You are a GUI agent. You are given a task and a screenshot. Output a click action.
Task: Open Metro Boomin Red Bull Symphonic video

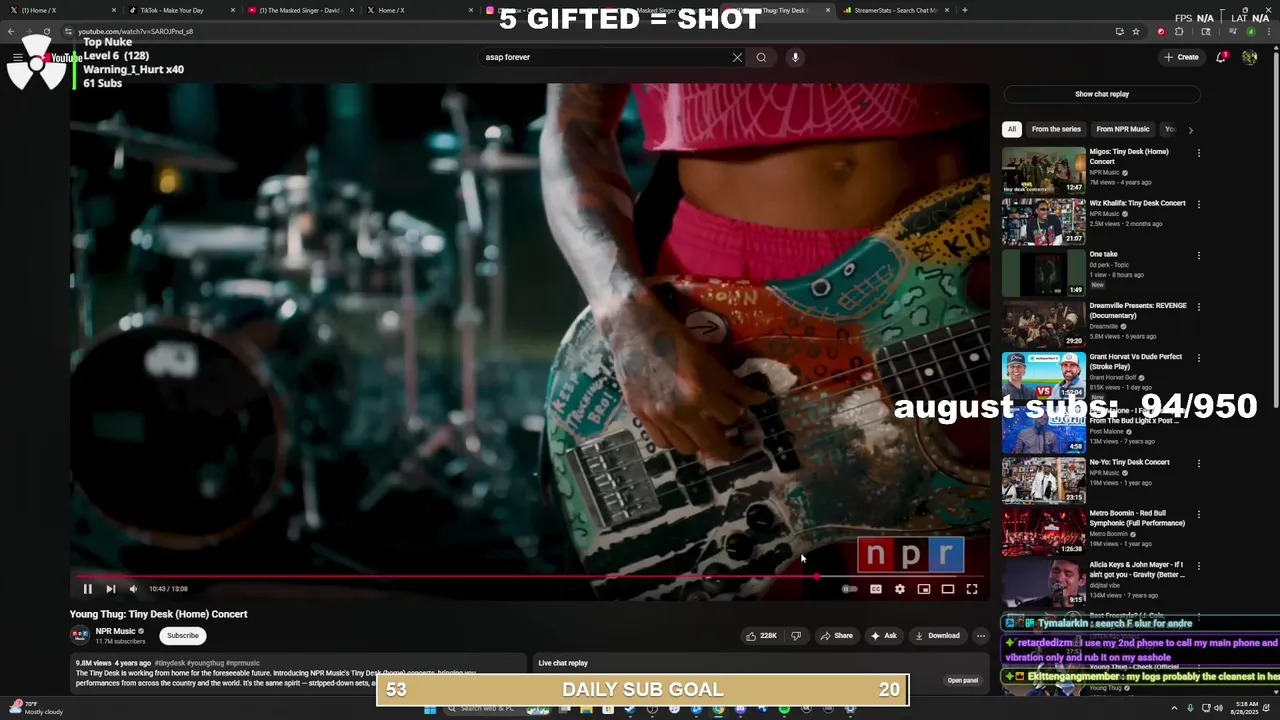(x=1043, y=531)
